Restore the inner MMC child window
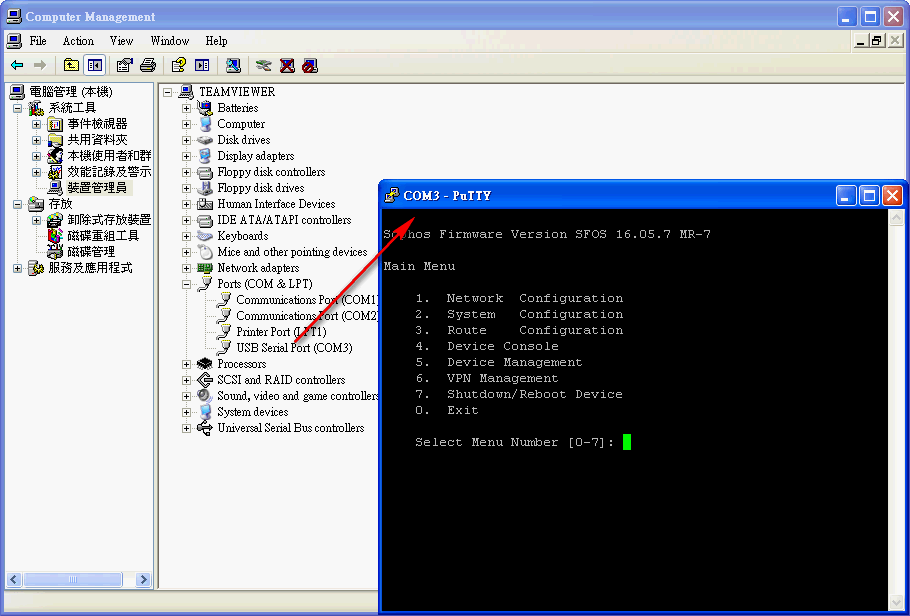 pos(876,41)
